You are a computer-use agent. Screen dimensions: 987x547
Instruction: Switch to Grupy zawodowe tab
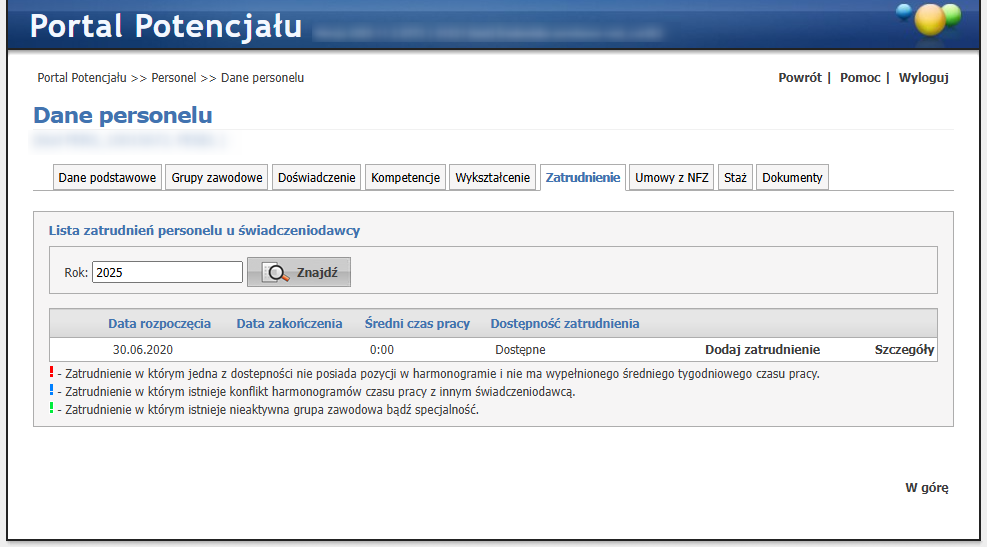(x=217, y=178)
